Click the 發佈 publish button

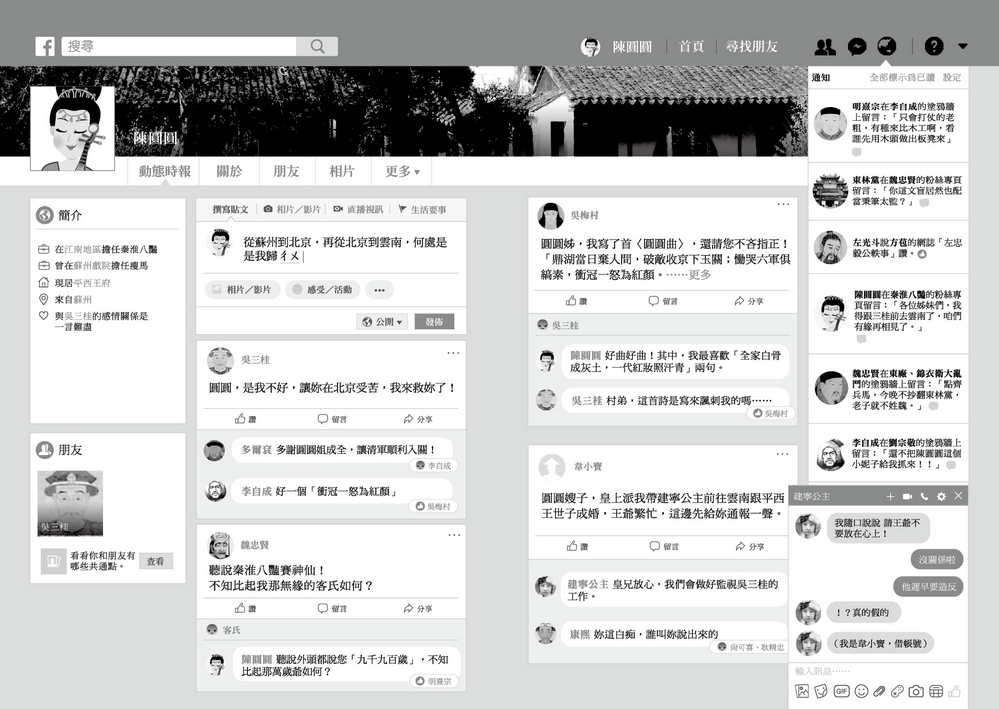pos(434,322)
